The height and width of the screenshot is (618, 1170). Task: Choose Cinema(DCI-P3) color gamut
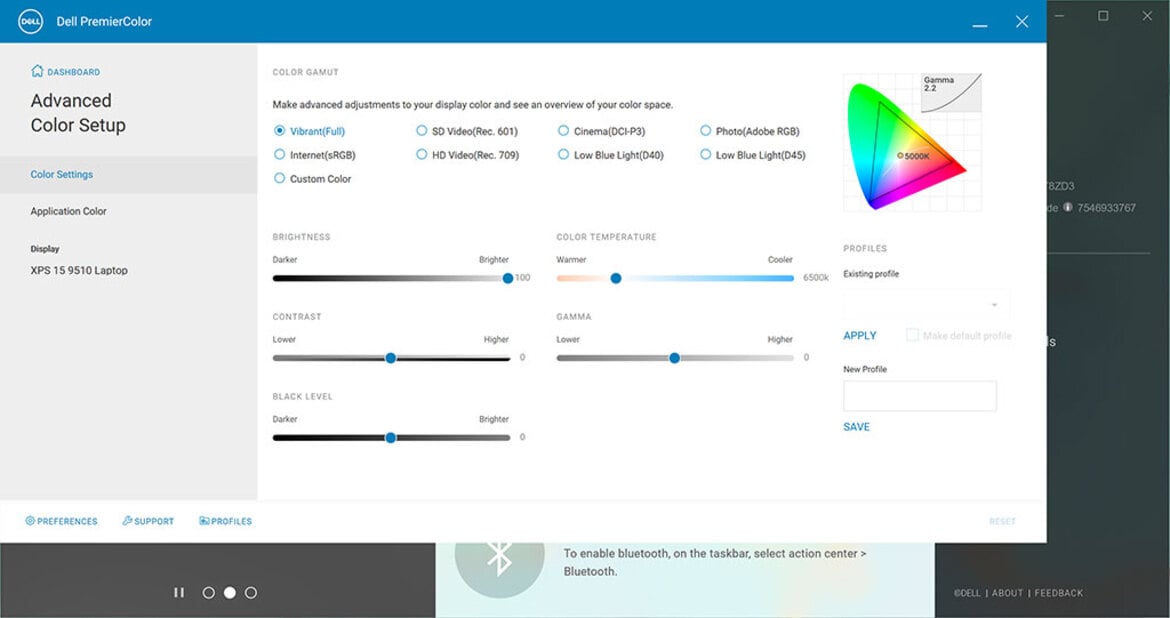[601, 131]
